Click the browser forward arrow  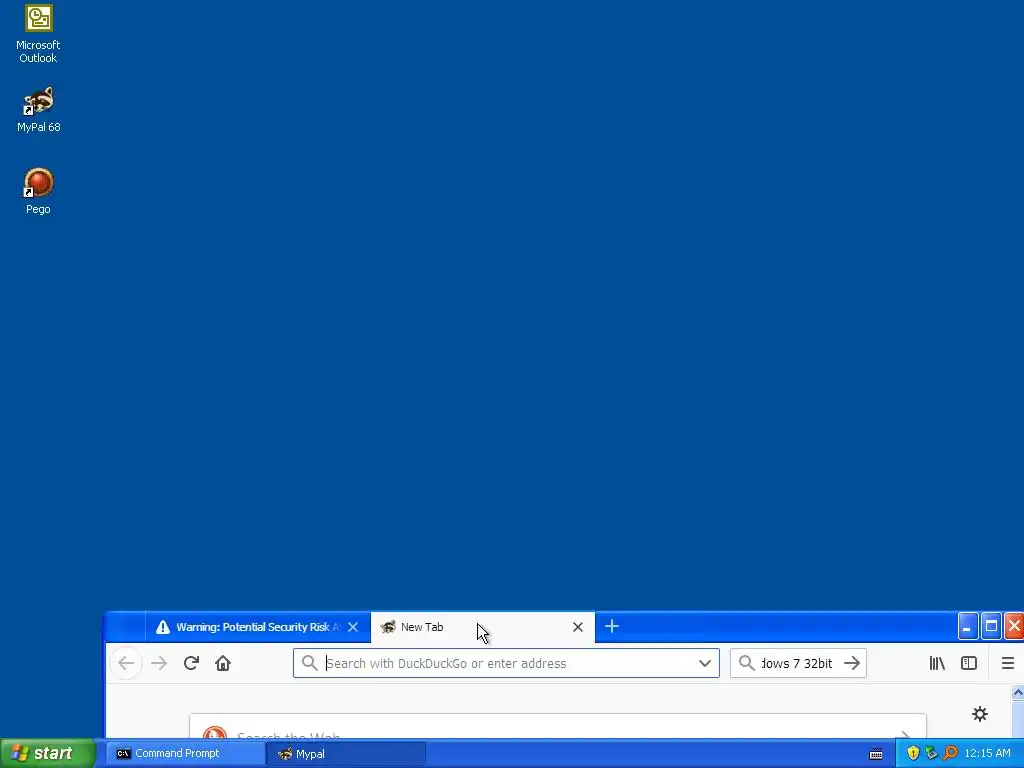159,664
